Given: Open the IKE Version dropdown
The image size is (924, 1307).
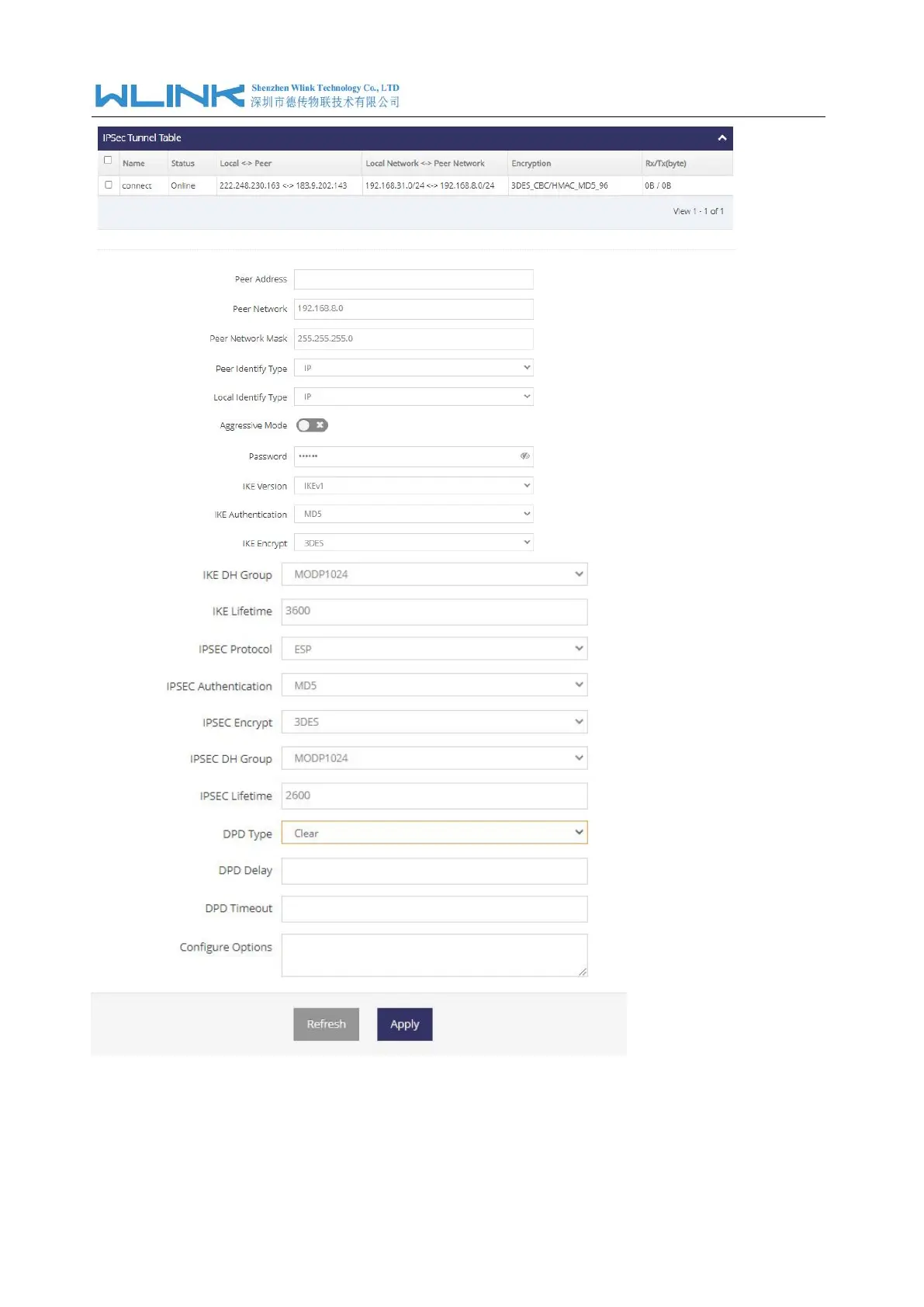Looking at the screenshot, I should click(x=414, y=486).
